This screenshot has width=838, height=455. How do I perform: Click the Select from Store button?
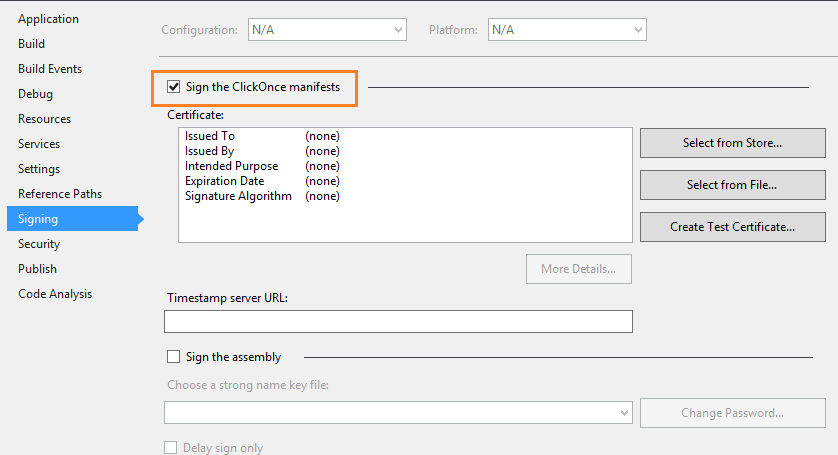point(732,143)
